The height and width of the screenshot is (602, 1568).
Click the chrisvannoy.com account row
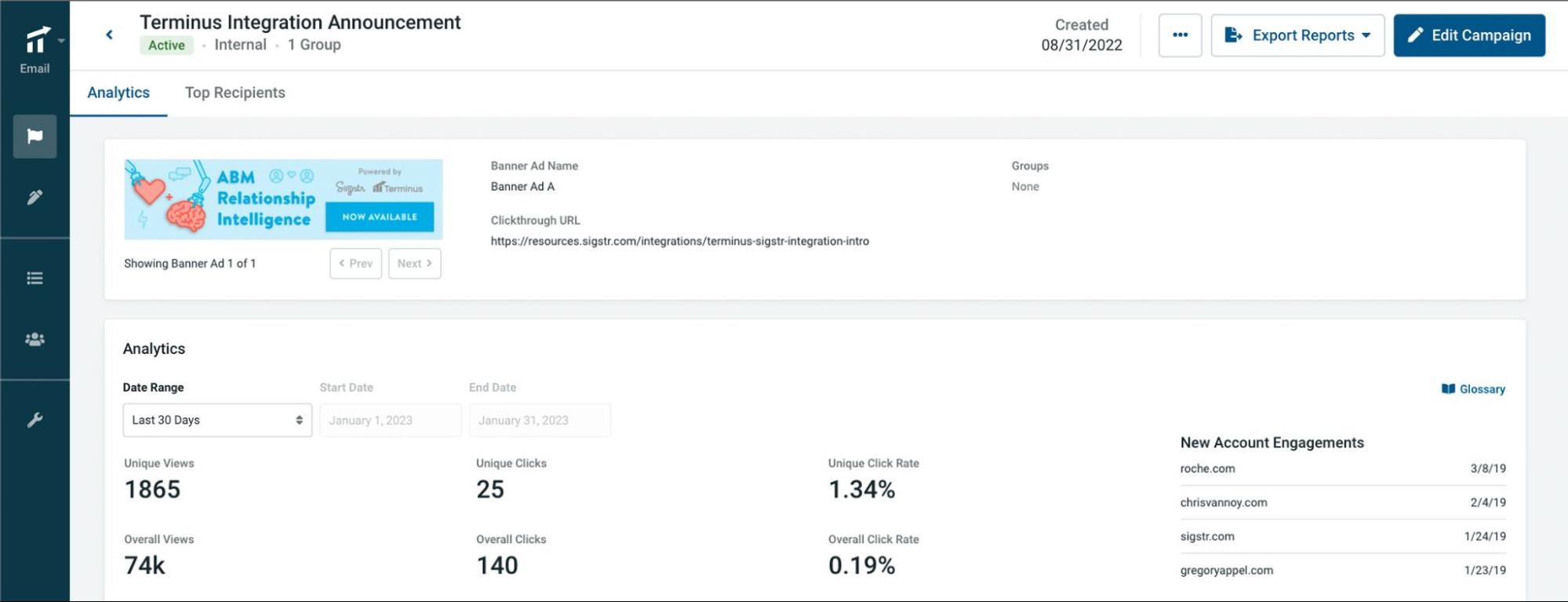1342,502
